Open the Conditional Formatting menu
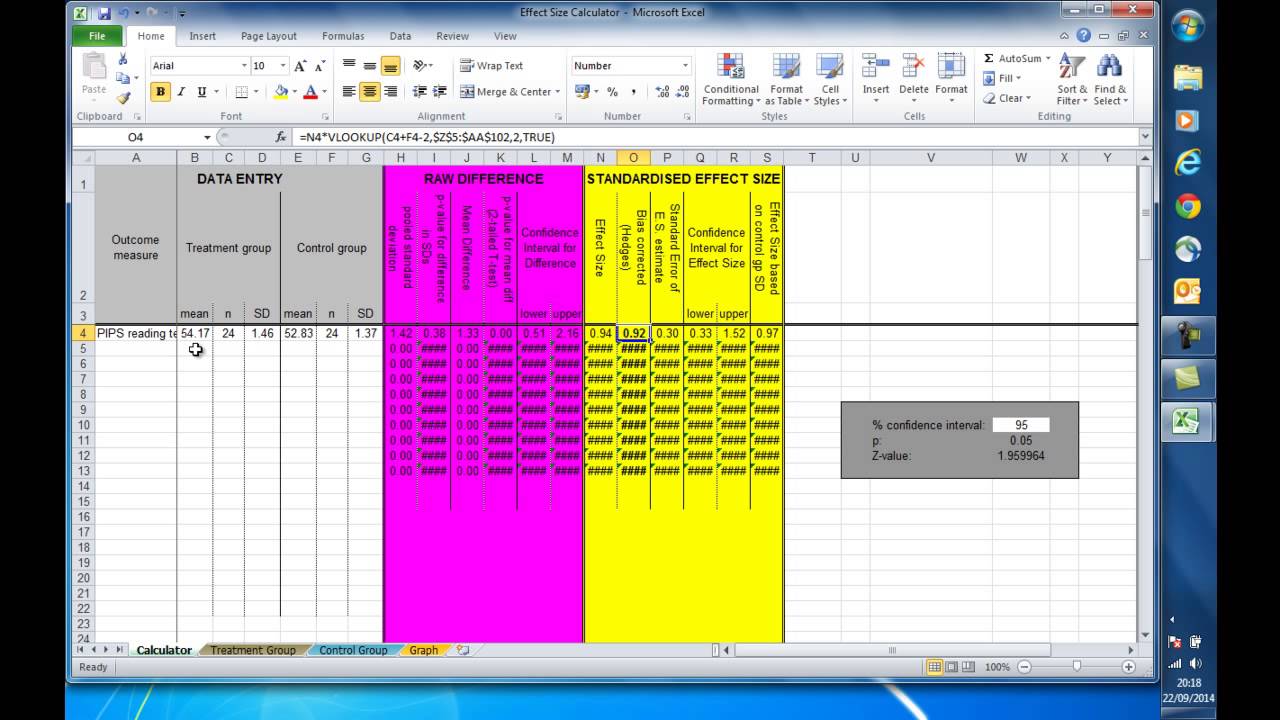 [731, 80]
